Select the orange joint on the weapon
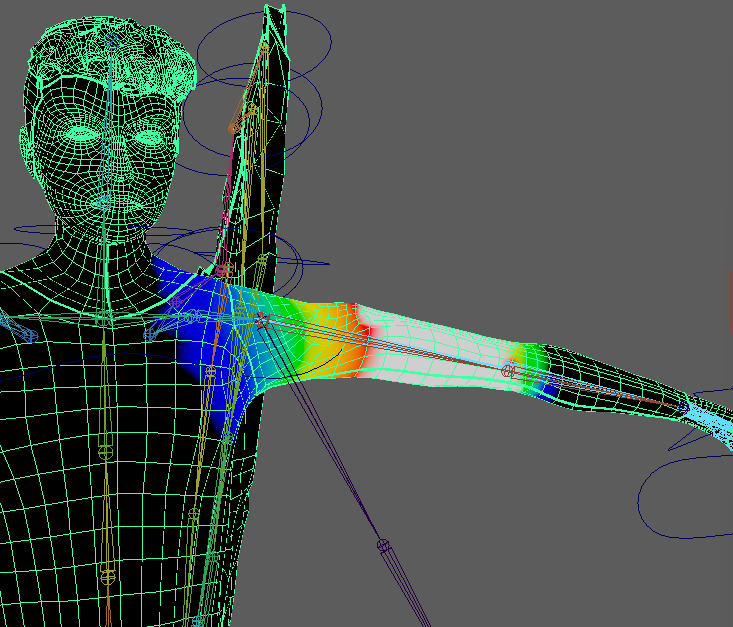Viewport: 733px width, 627px height. coord(234,127)
